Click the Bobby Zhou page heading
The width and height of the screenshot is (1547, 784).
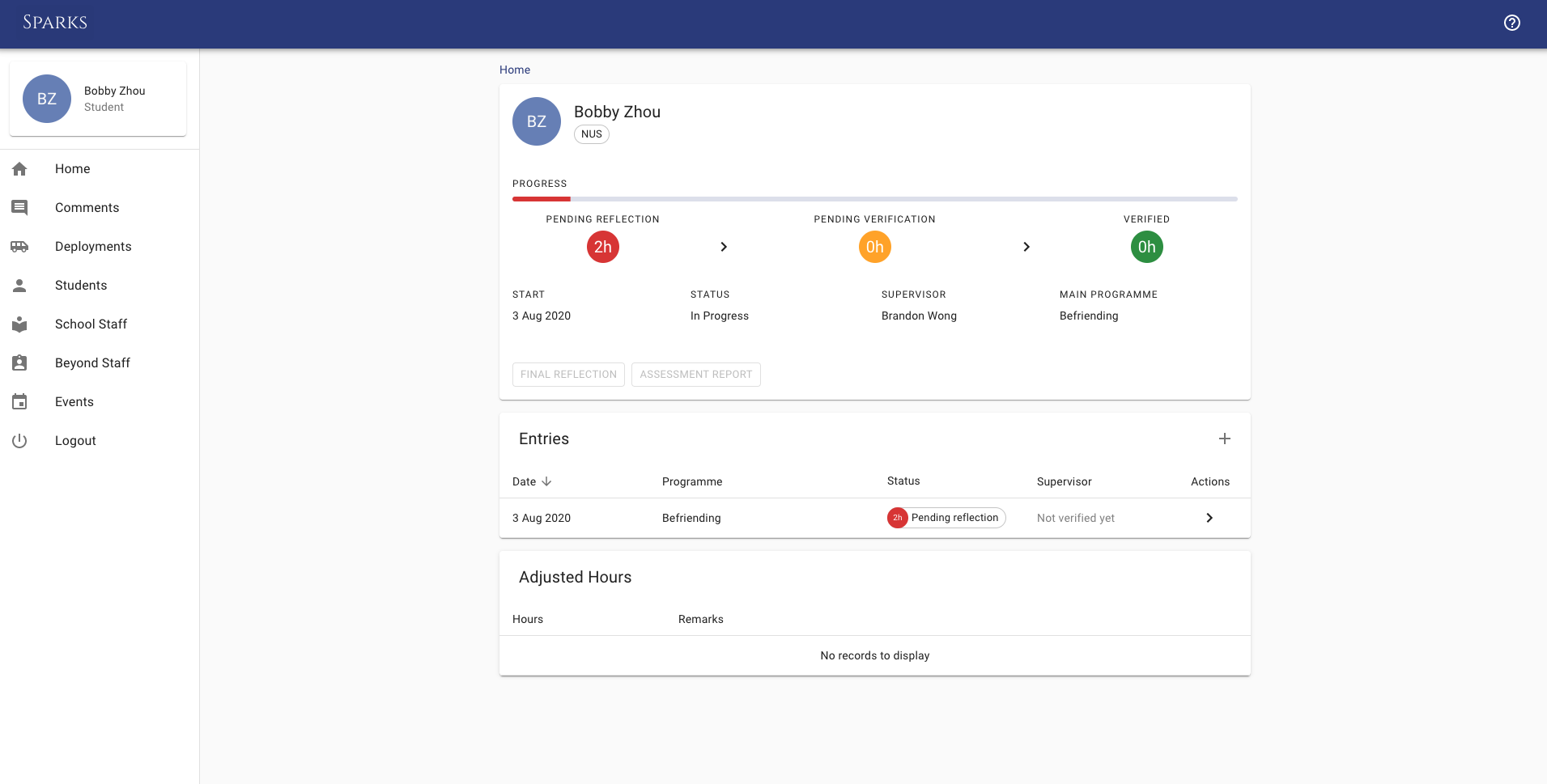617,112
